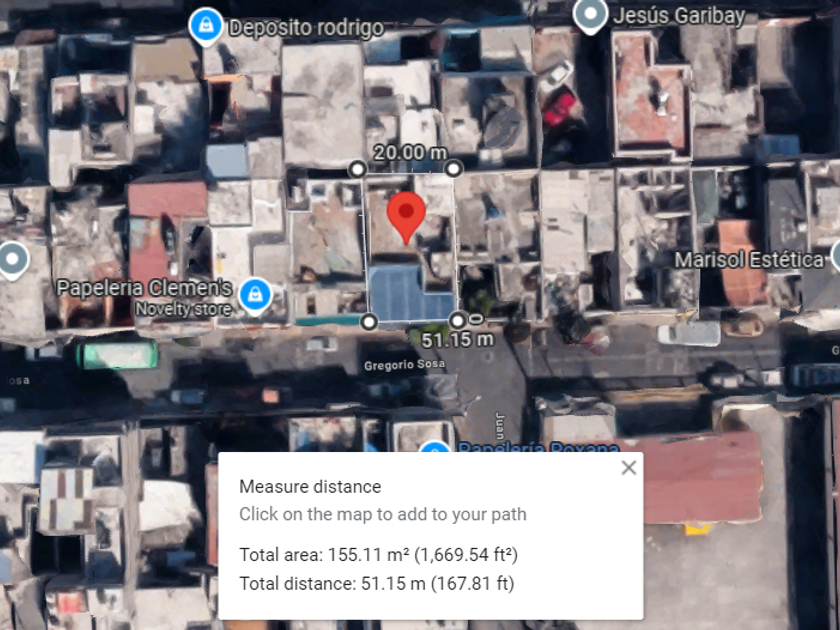Click the gray pin at left edge
Screen dimensions: 840x630
(12, 260)
